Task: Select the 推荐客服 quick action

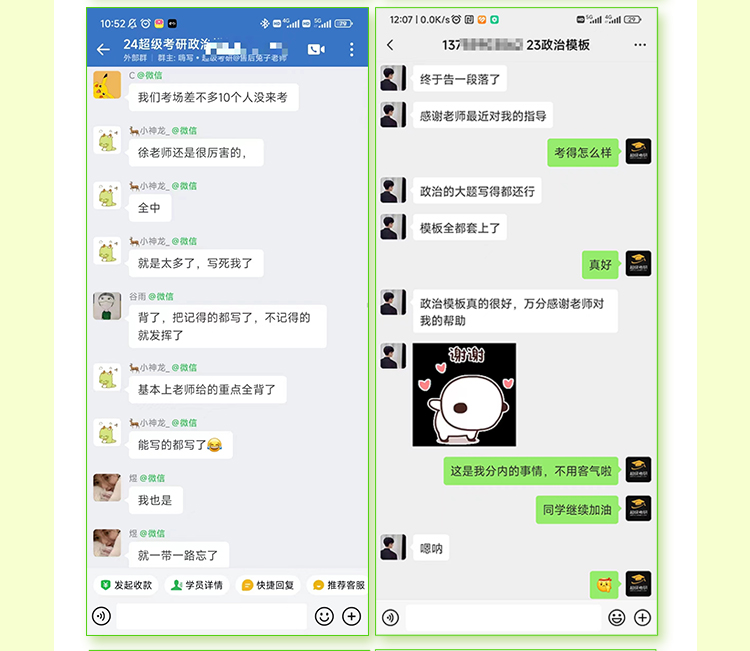Action: click(338, 585)
